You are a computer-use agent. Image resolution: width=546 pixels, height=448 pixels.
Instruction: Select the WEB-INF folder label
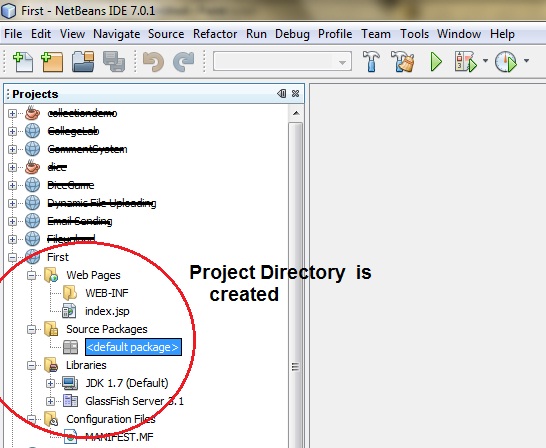tap(107, 293)
